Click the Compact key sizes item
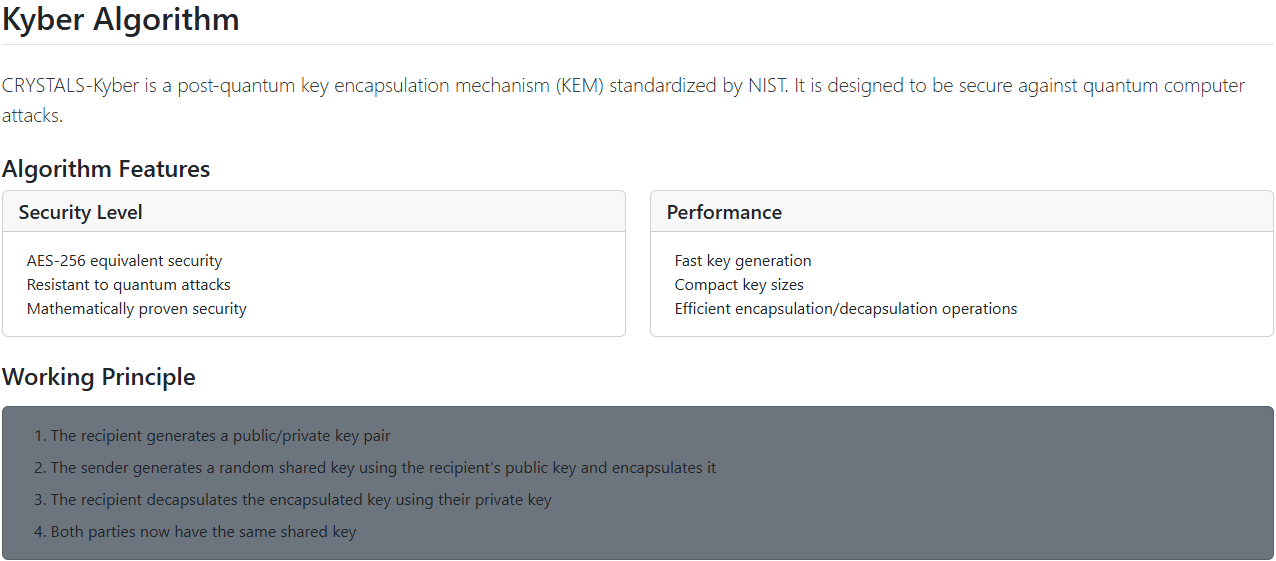Image resolution: width=1276 pixels, height=561 pixels. click(739, 285)
